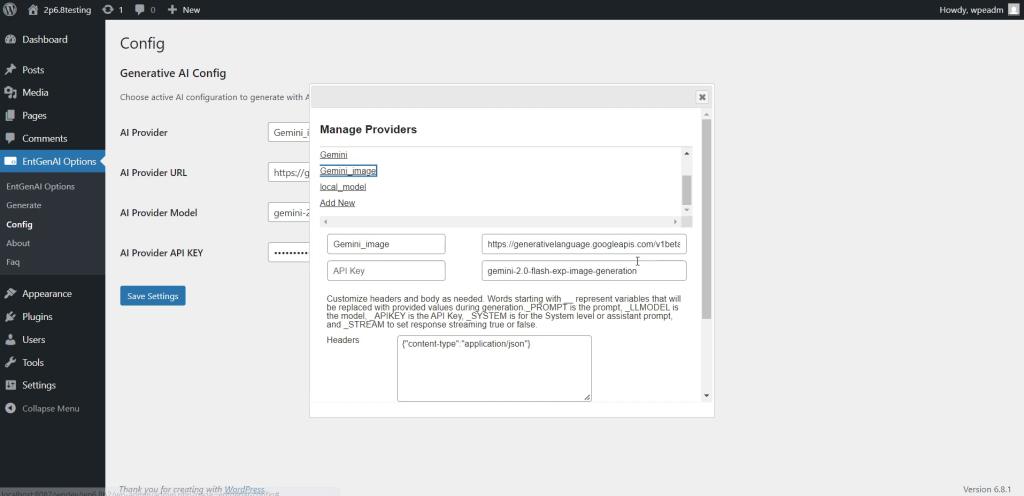Click the Comments icon in sidebar
The image size is (1024, 496).
10,138
